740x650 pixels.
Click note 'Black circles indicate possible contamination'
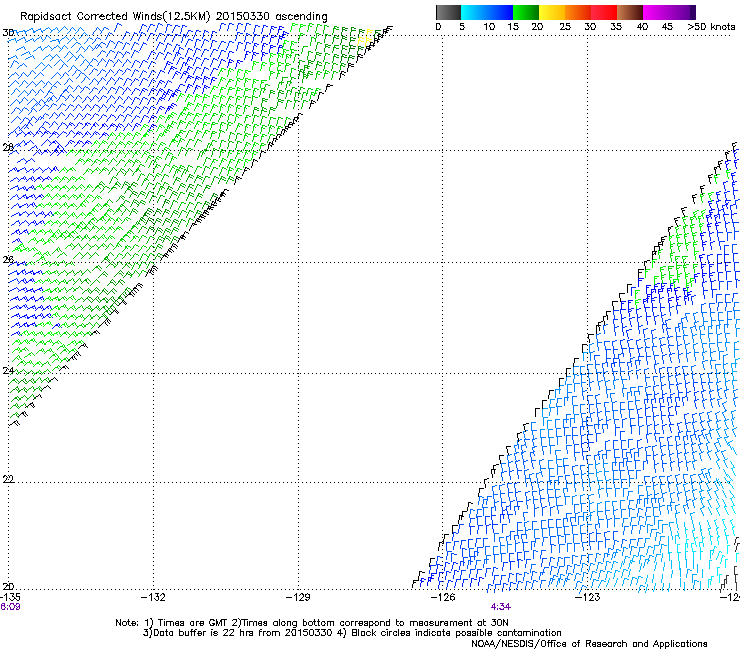[x=456, y=633]
